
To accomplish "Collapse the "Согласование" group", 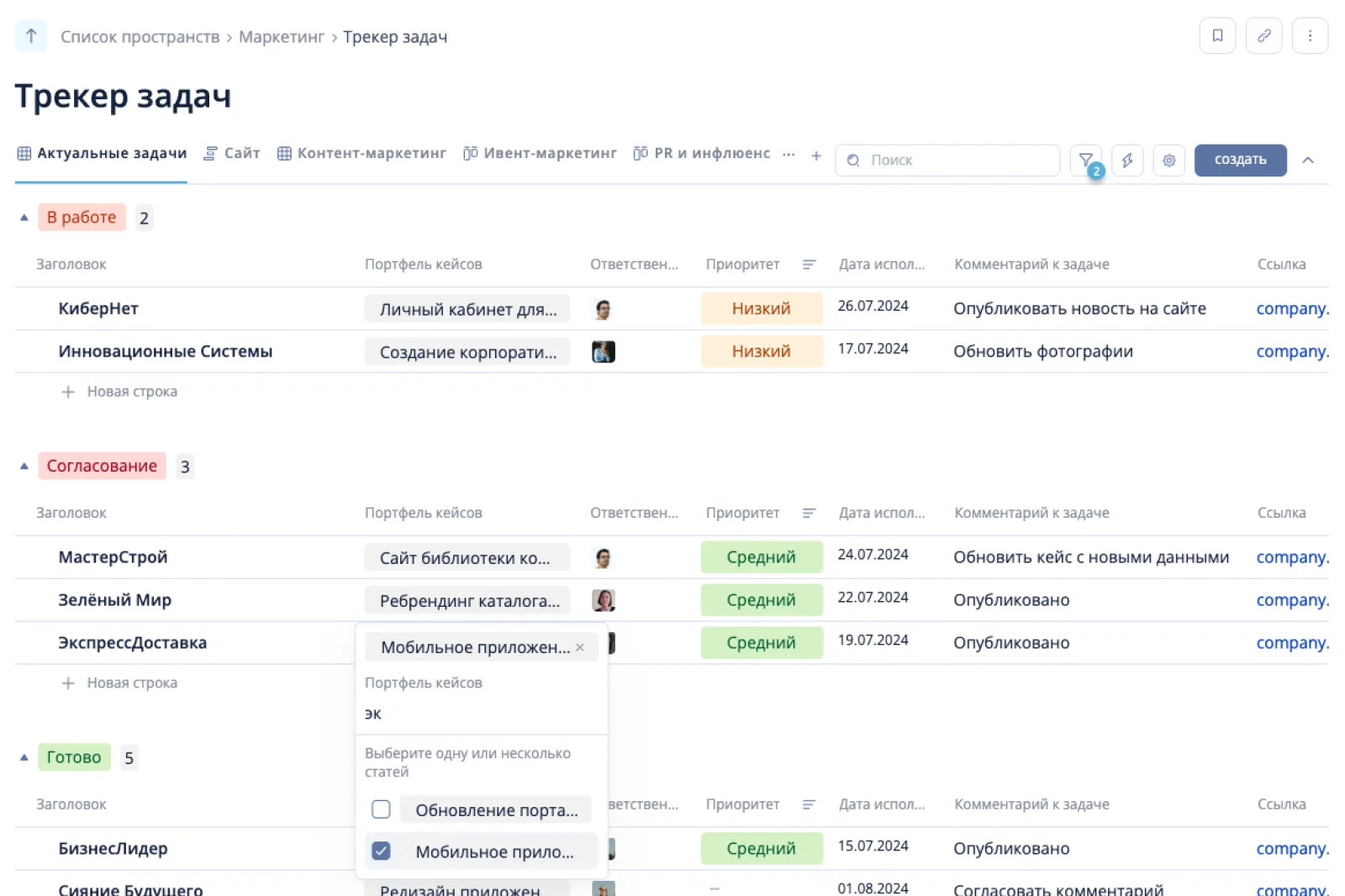I will pyautogui.click(x=24, y=466).
